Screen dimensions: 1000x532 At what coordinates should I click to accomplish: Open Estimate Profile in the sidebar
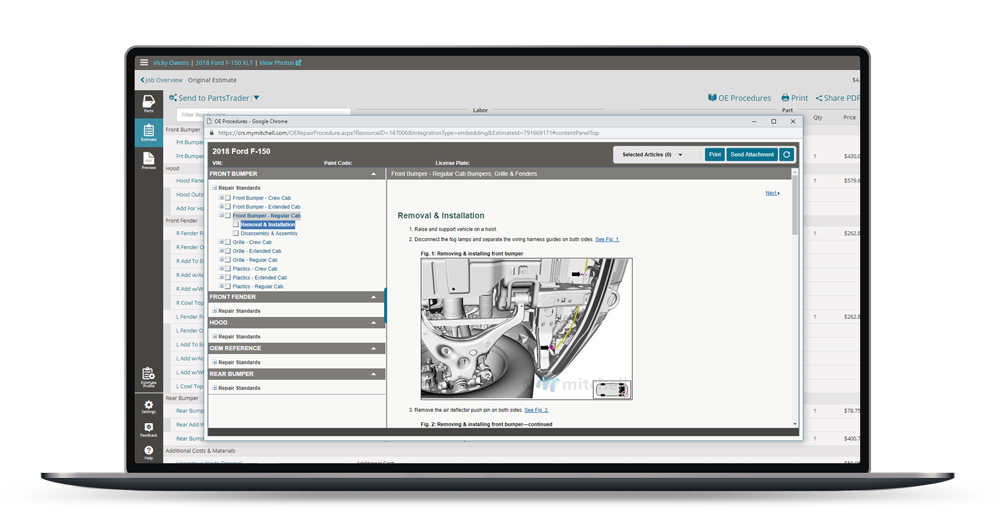pyautogui.click(x=148, y=377)
